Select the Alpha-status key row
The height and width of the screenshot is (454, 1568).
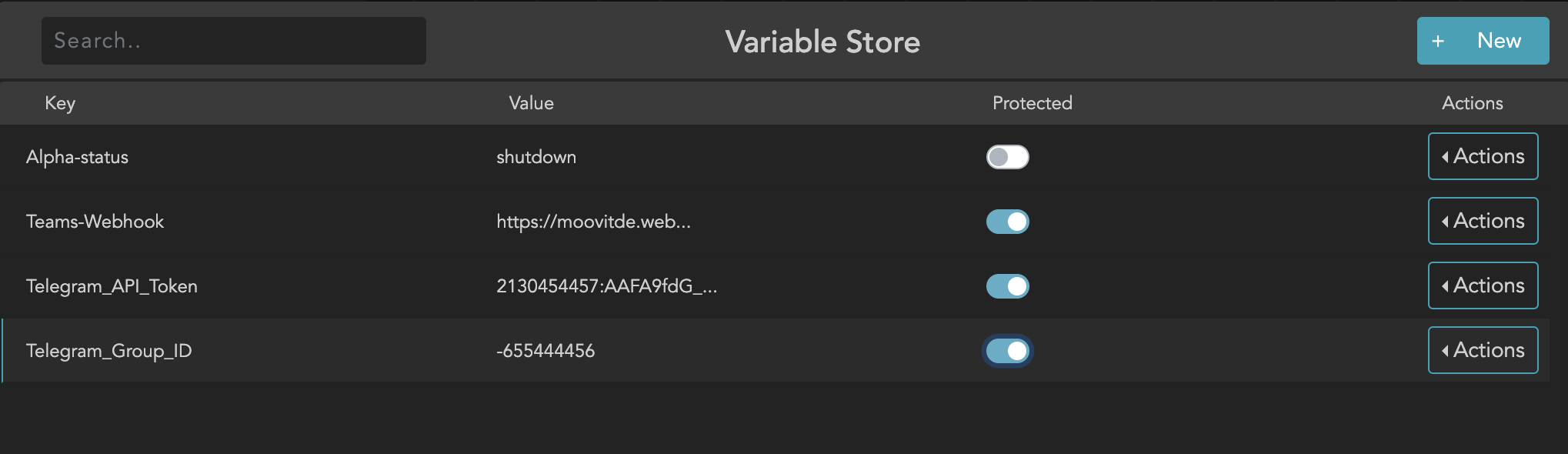pyautogui.click(x=77, y=157)
